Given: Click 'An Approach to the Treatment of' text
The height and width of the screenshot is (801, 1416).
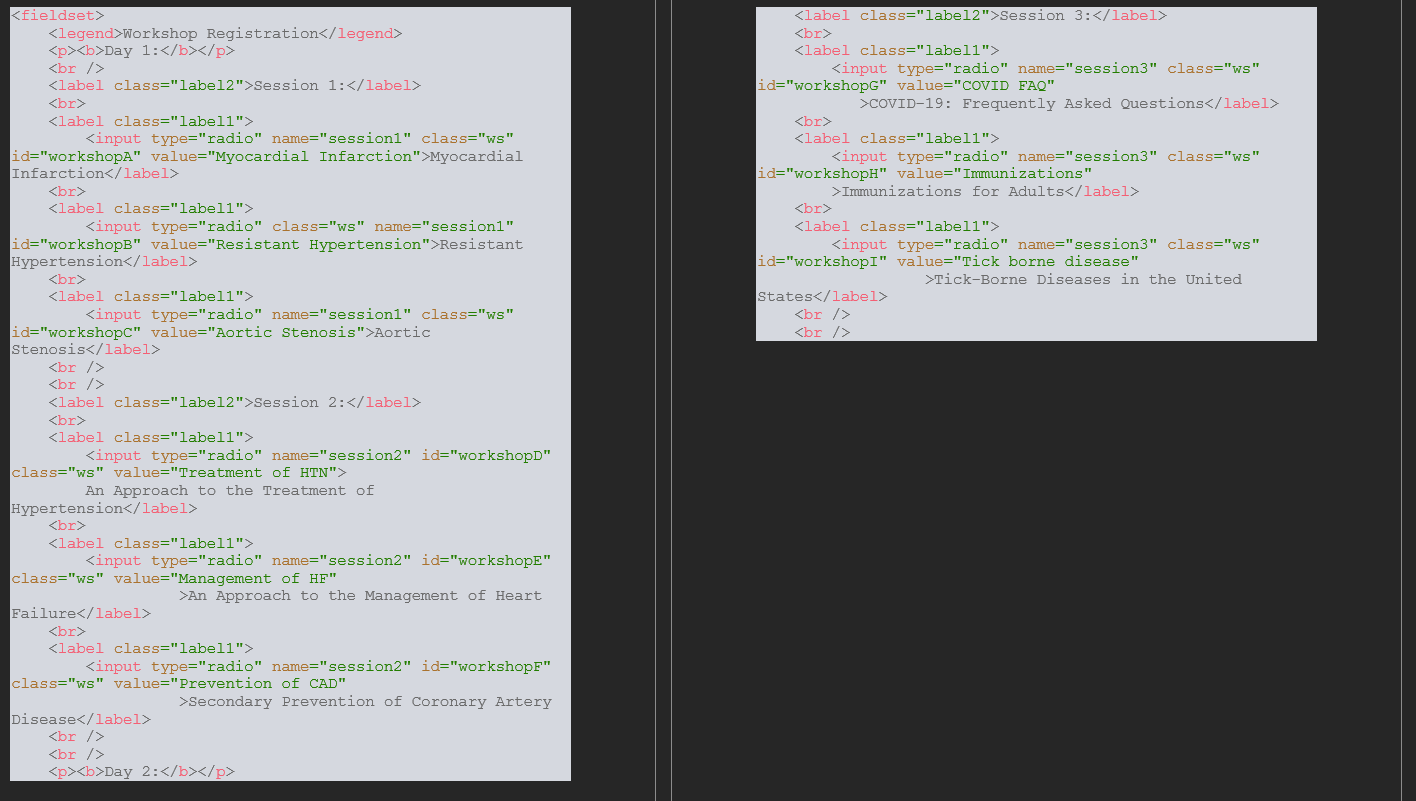Looking at the screenshot, I should (230, 491).
